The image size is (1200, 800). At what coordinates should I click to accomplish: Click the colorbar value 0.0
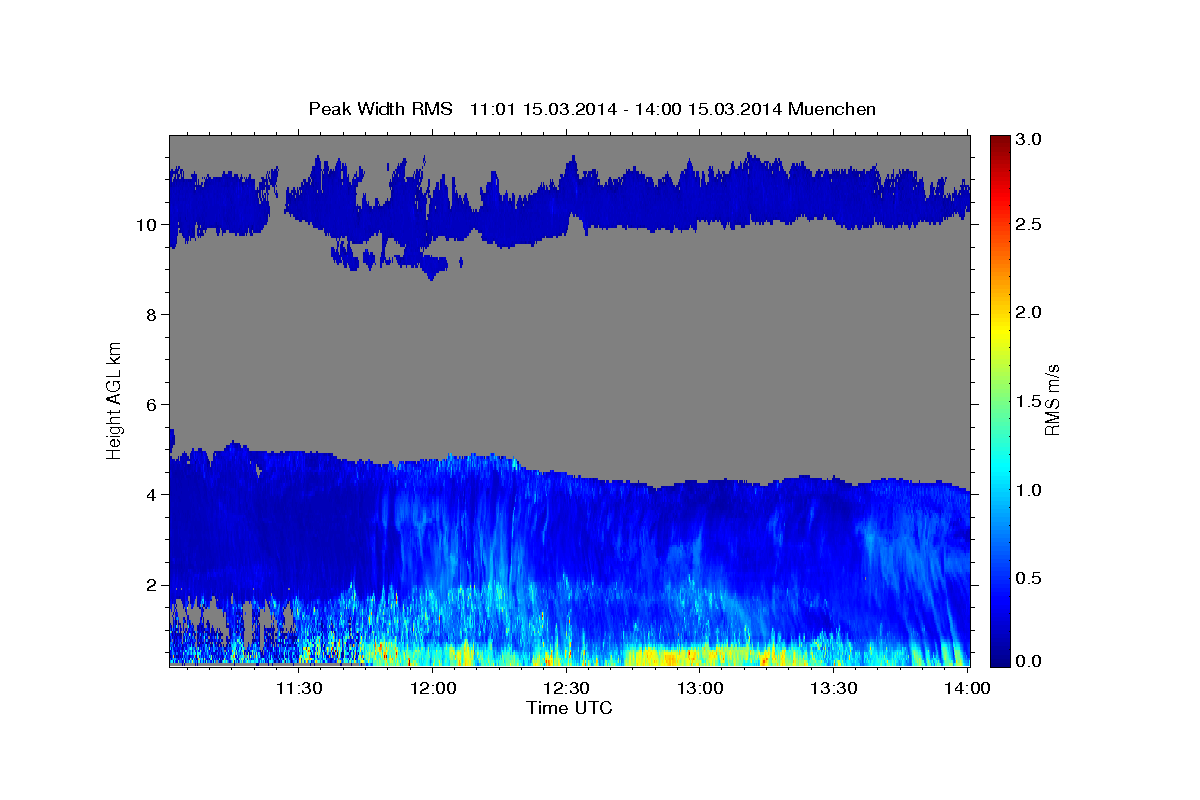1030,661
